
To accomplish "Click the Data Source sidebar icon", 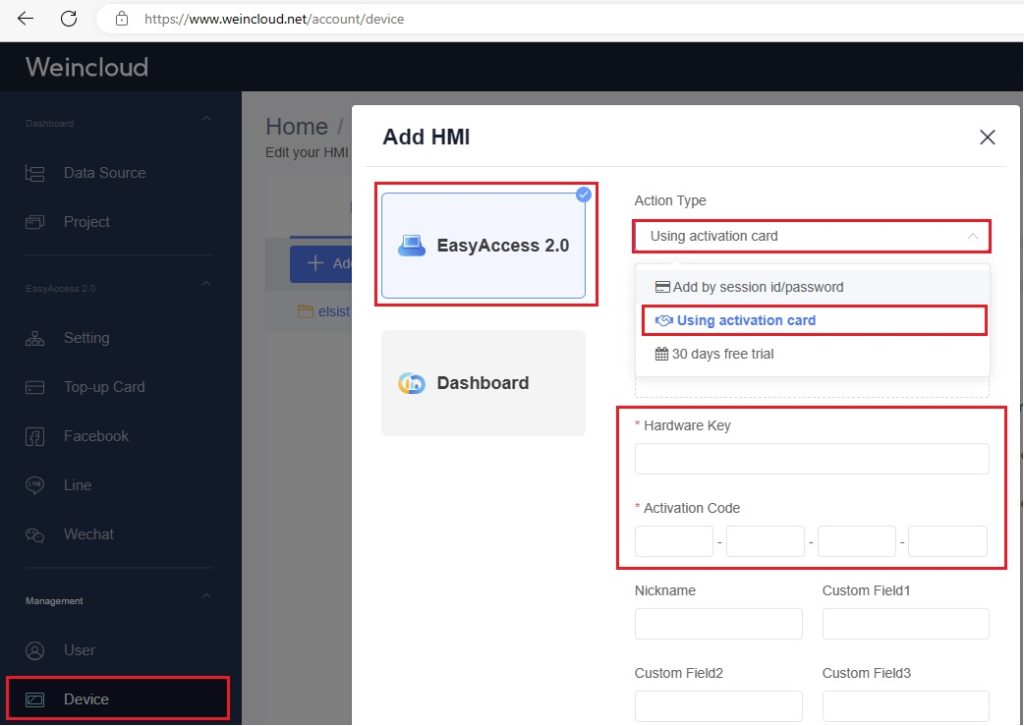I will click(35, 173).
